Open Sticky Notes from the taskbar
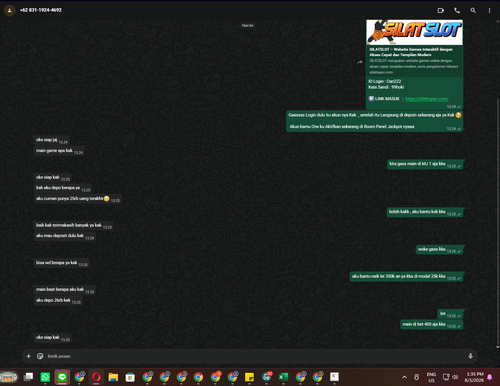This screenshot has width=500, height=386. coord(249,377)
